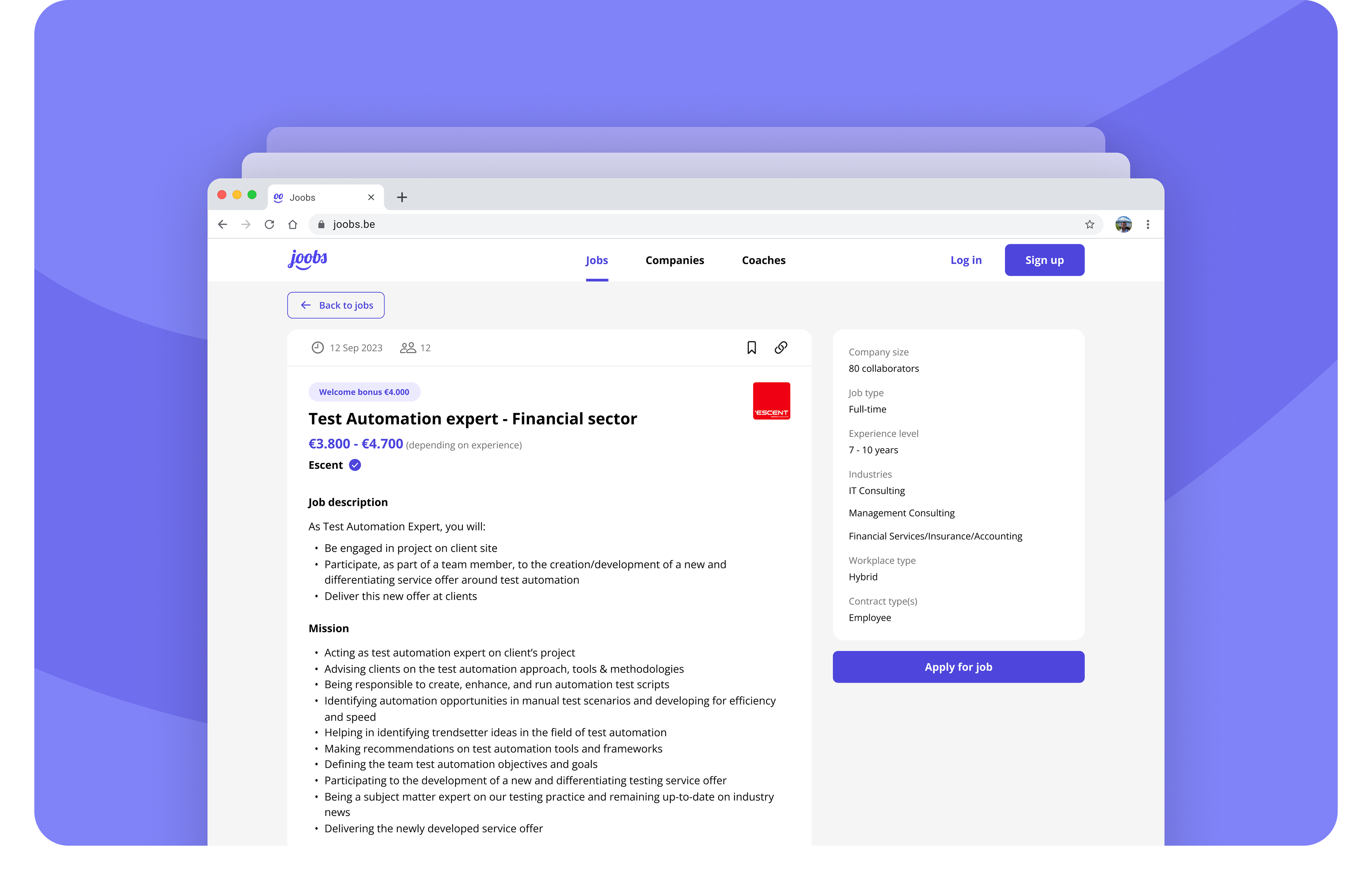Click the Joobs logo
The width and height of the screenshot is (1372, 880).
click(x=307, y=259)
